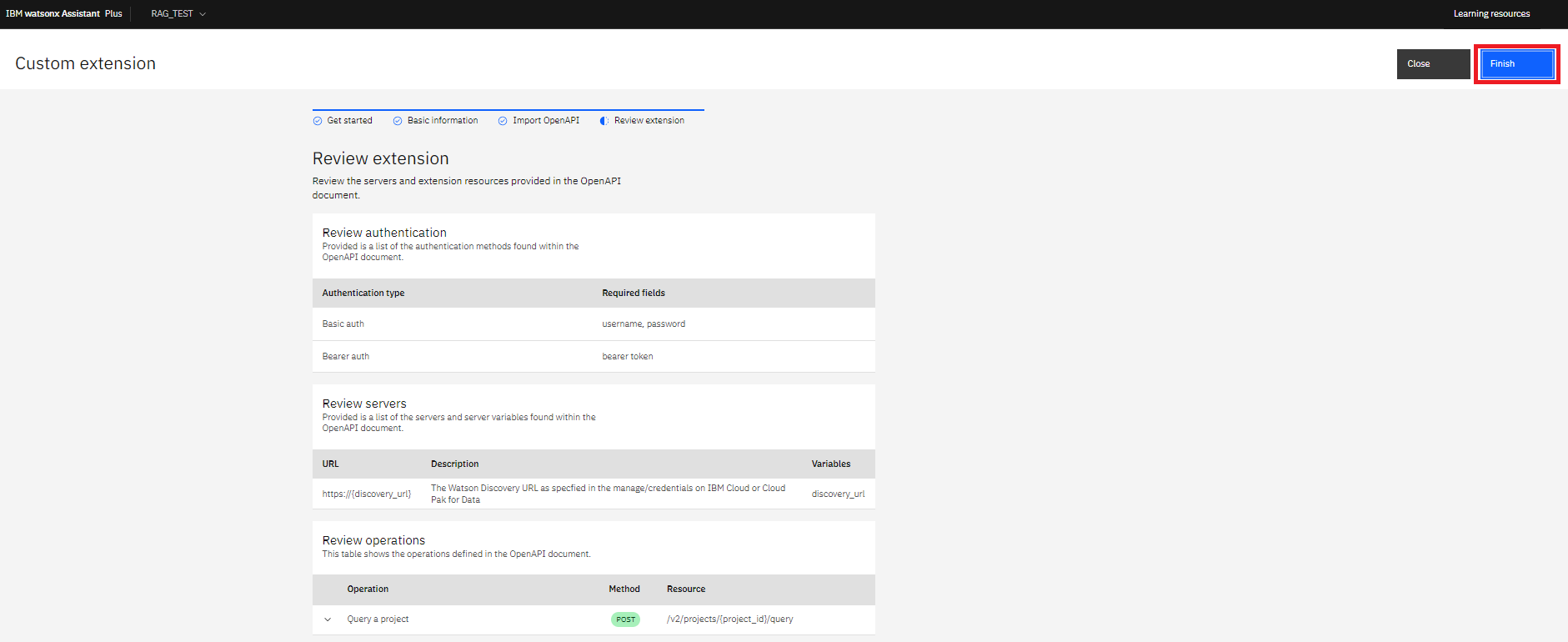1568x642 pixels.
Task: Click the Basic information checkmark icon
Action: (x=398, y=121)
